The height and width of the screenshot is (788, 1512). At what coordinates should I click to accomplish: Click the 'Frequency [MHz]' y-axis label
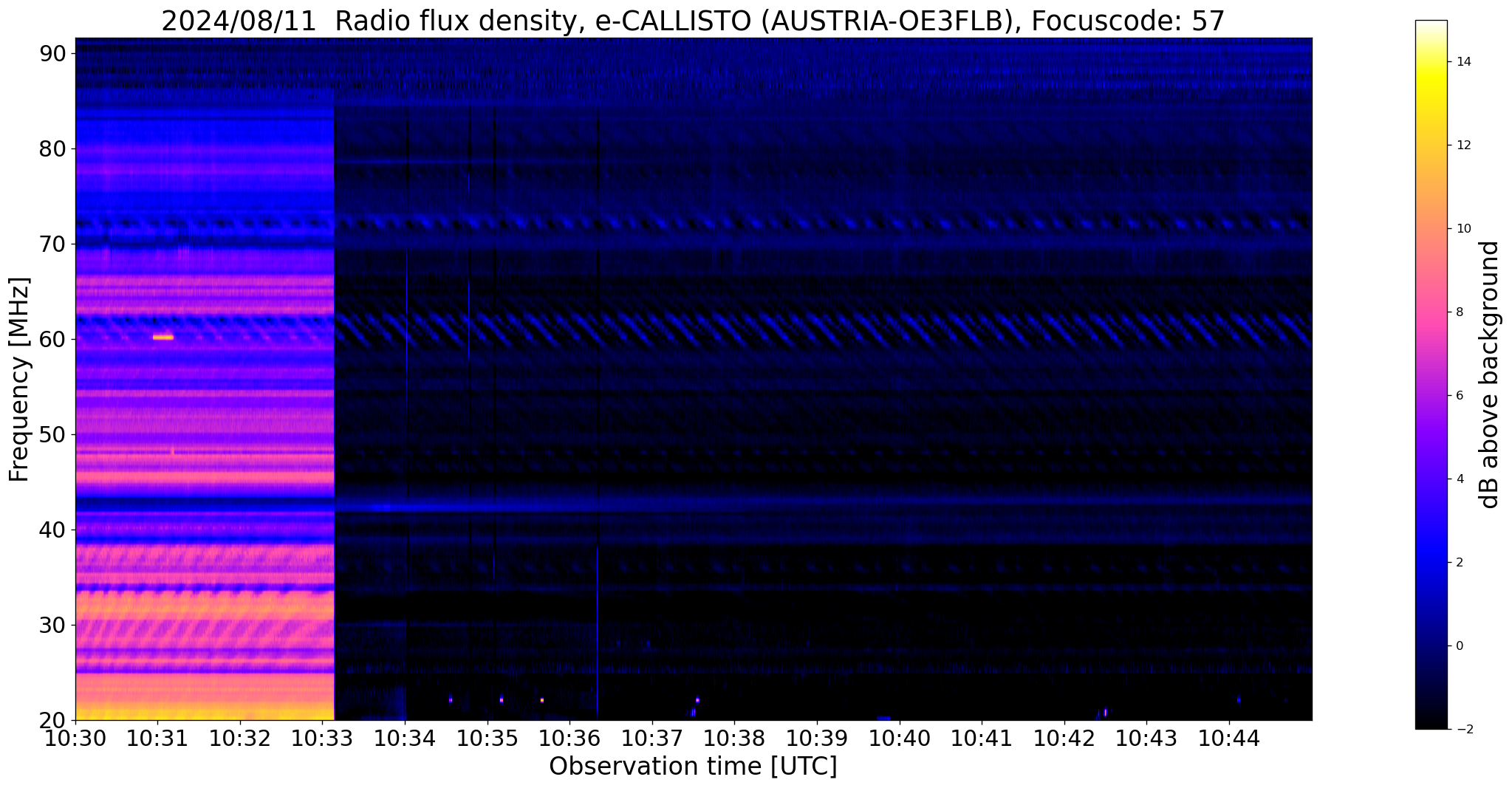(19, 380)
